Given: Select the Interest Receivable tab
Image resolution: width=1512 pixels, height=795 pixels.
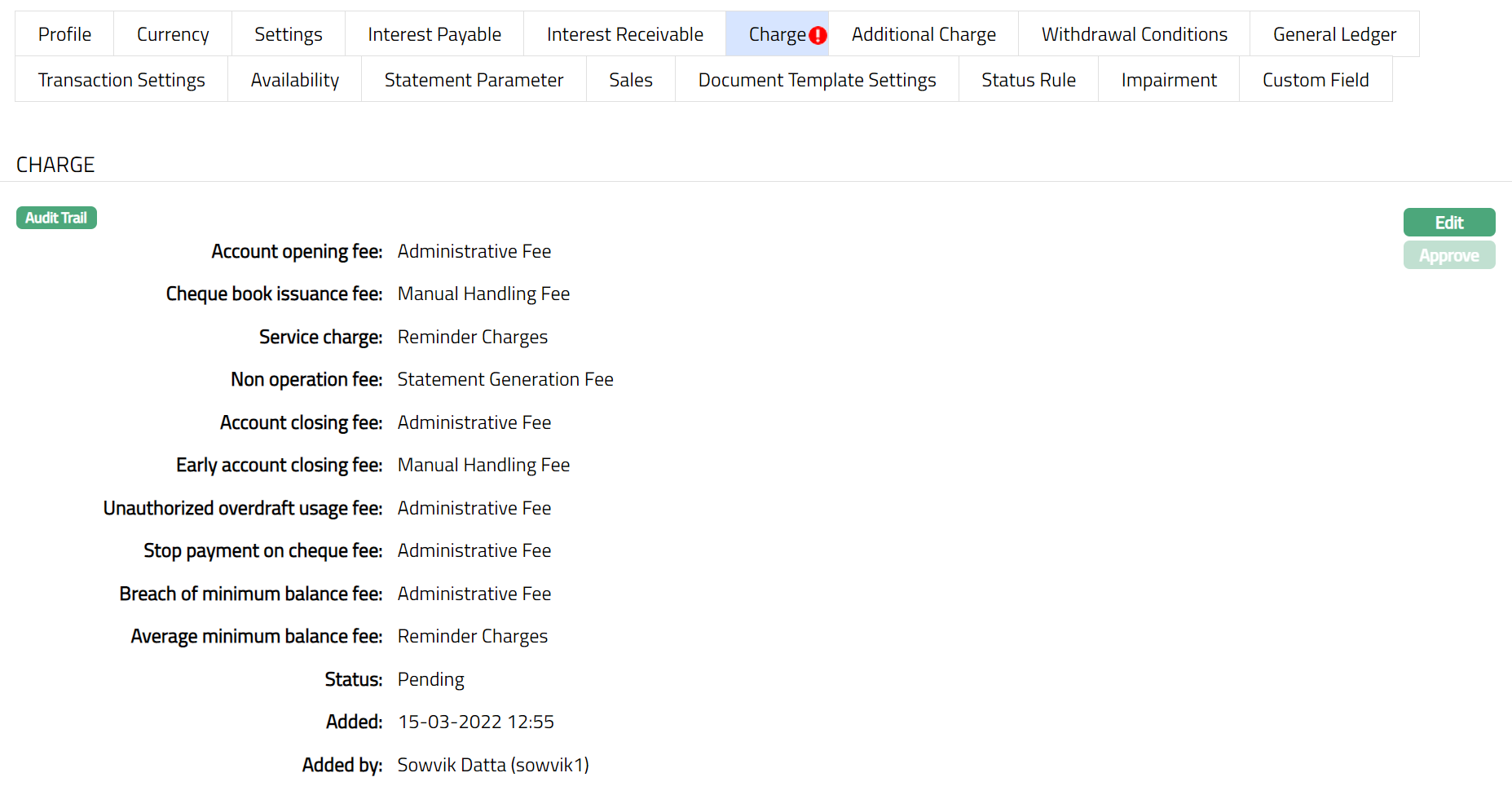Looking at the screenshot, I should click(x=624, y=34).
